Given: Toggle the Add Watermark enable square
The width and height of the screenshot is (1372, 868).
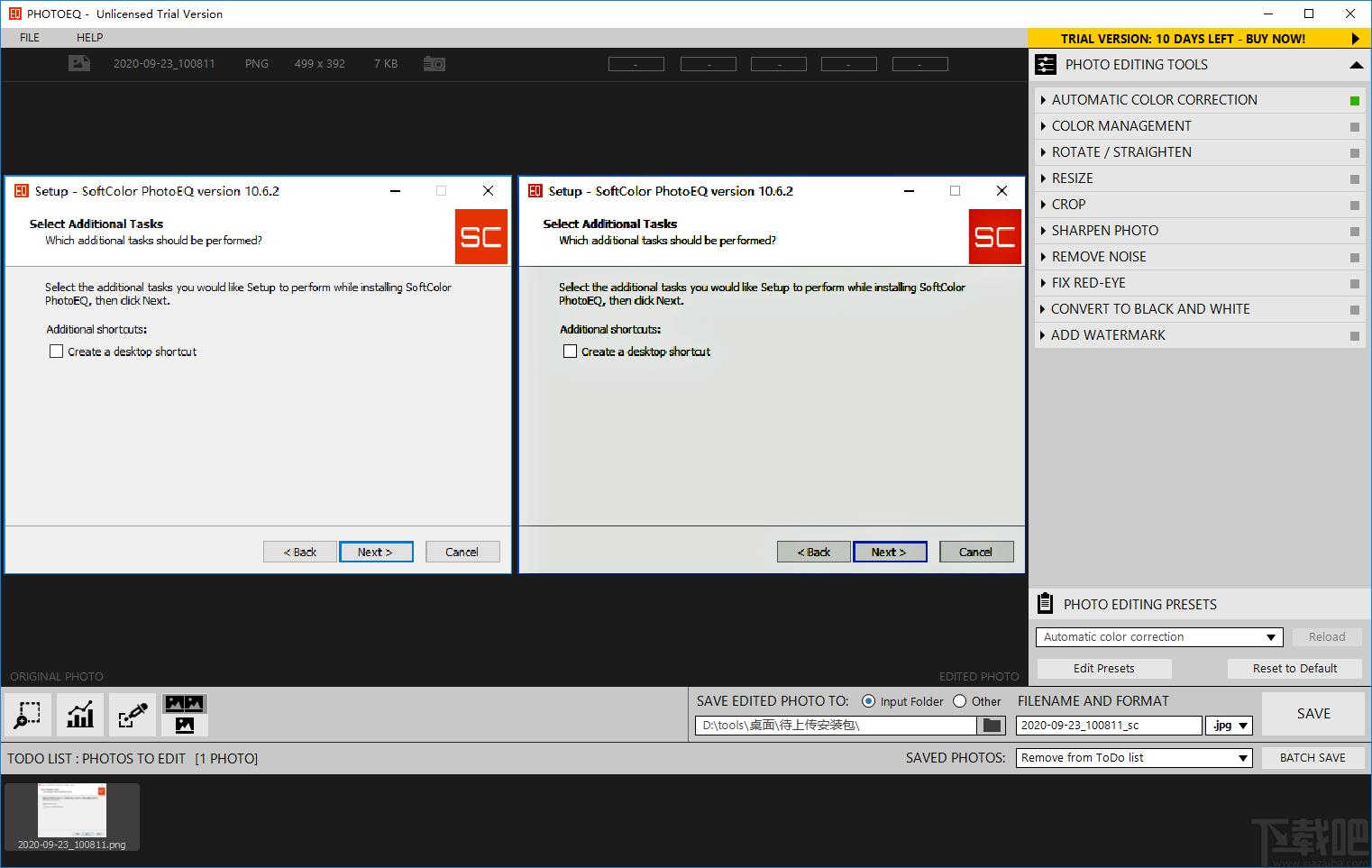Looking at the screenshot, I should click(1355, 336).
